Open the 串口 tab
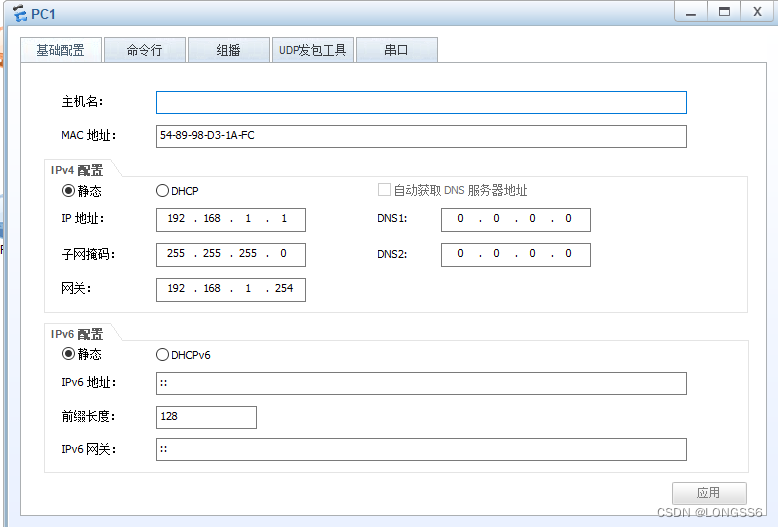778x527 pixels. (x=396, y=50)
